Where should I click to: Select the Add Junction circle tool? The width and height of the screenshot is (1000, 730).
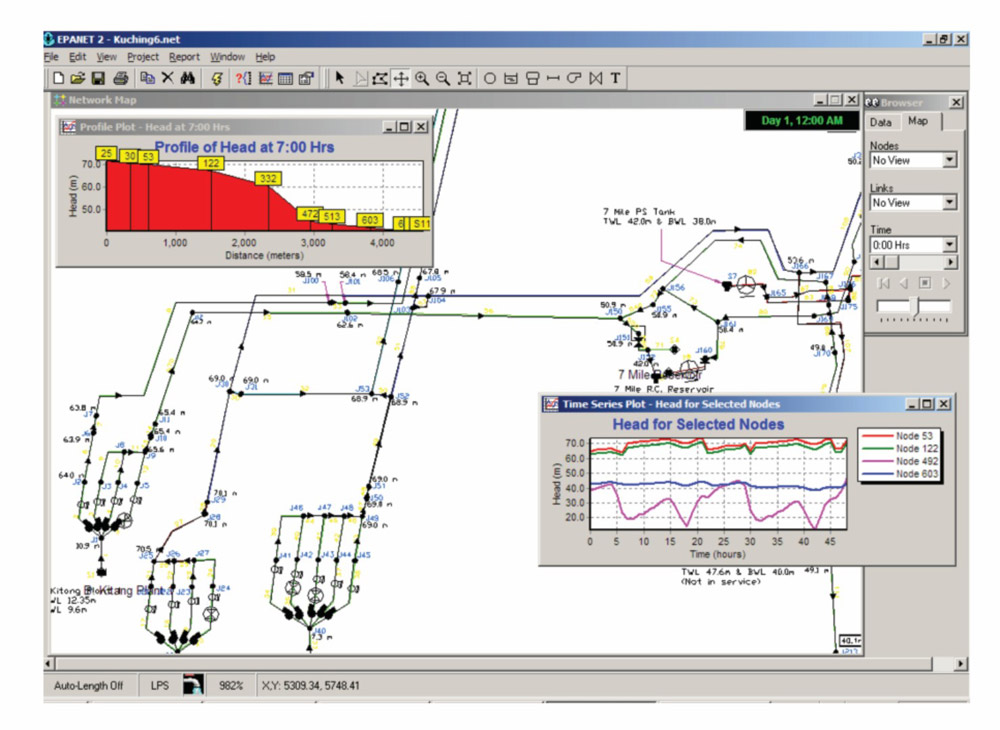(x=490, y=78)
